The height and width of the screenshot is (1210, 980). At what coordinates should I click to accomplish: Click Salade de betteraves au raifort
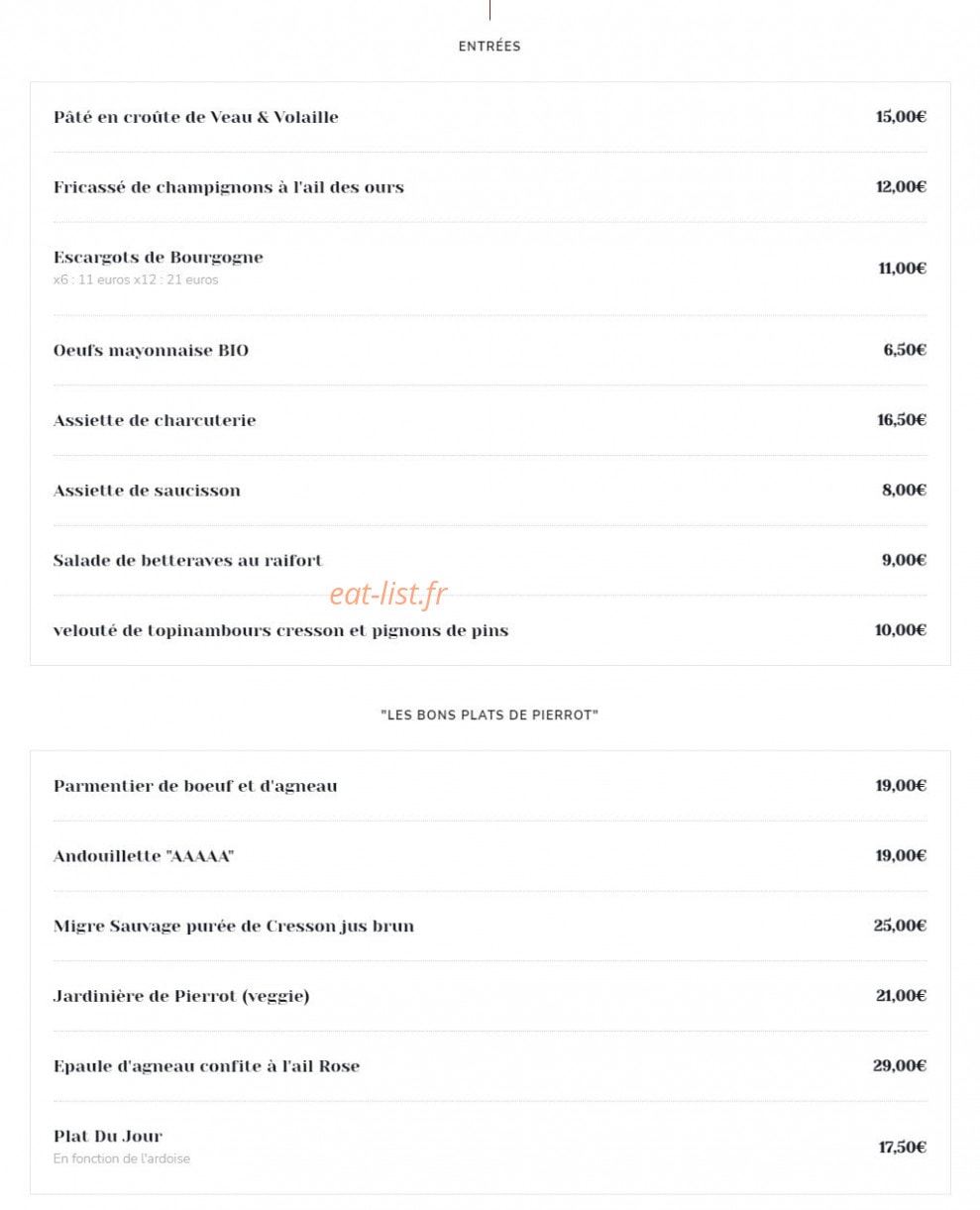188,561
